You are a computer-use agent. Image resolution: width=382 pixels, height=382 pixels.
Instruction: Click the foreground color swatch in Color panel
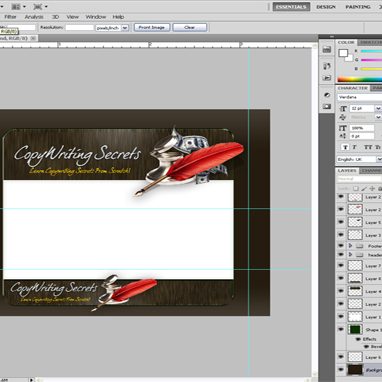(x=343, y=53)
